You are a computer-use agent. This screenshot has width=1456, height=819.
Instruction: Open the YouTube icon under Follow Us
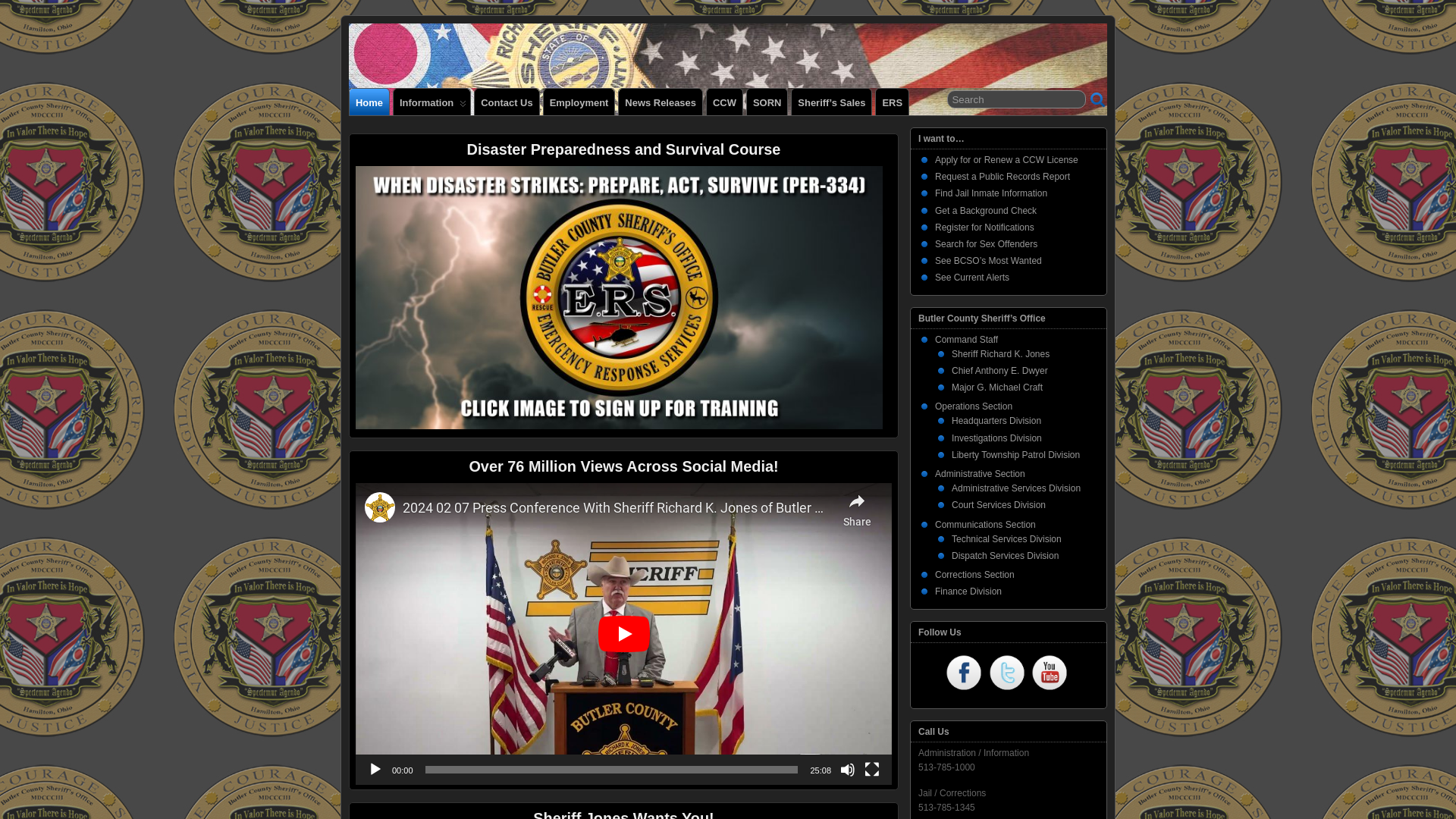coord(1050,673)
